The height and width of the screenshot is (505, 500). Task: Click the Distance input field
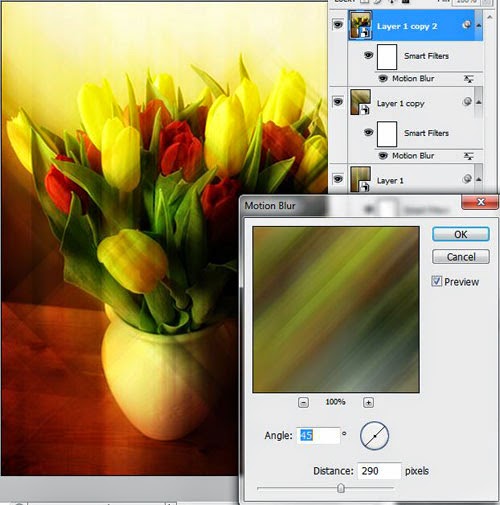pos(379,471)
